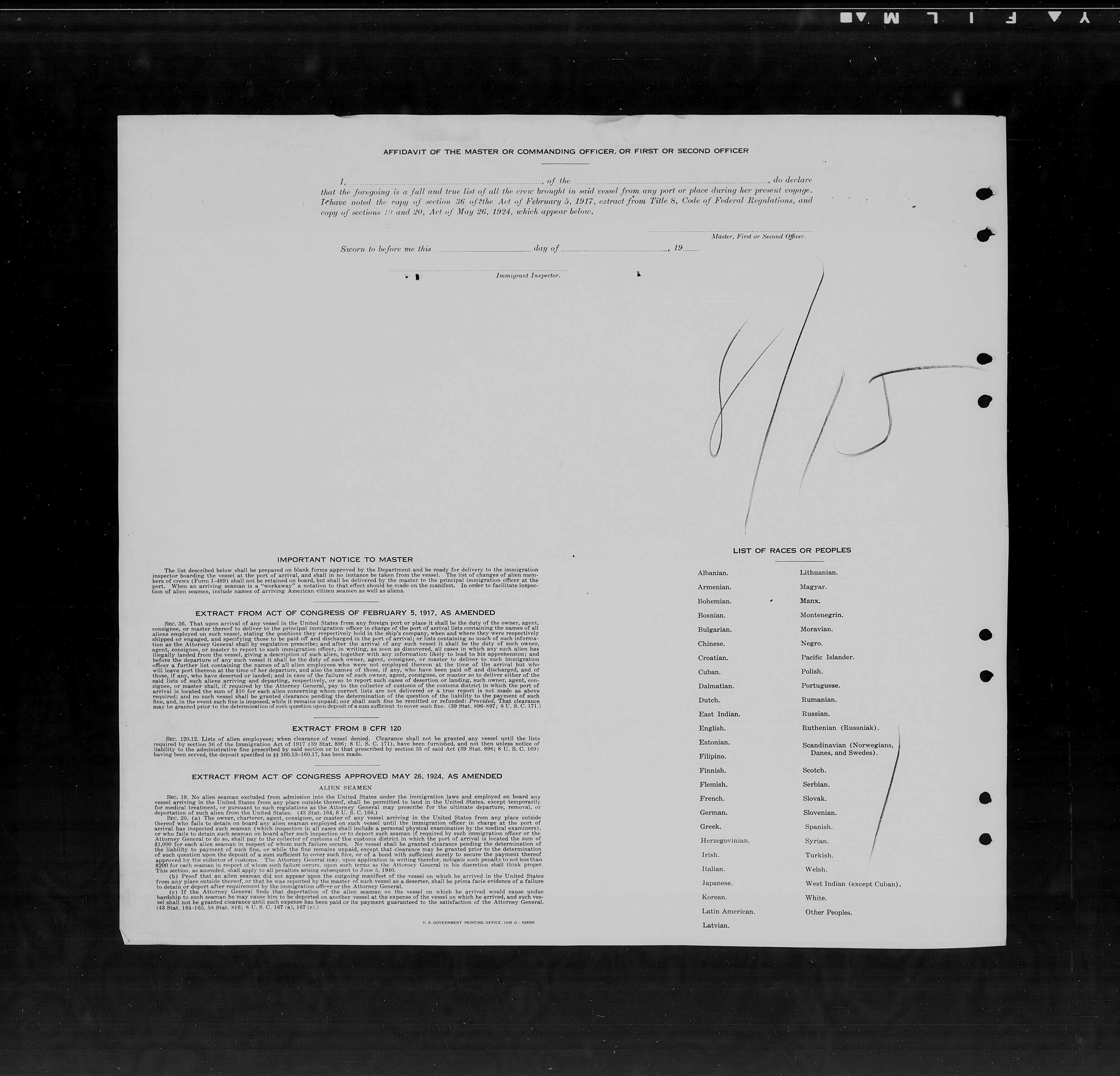Click "Lithuanian." in the races list
This screenshot has width=1120, height=1076.
pyautogui.click(x=818, y=572)
